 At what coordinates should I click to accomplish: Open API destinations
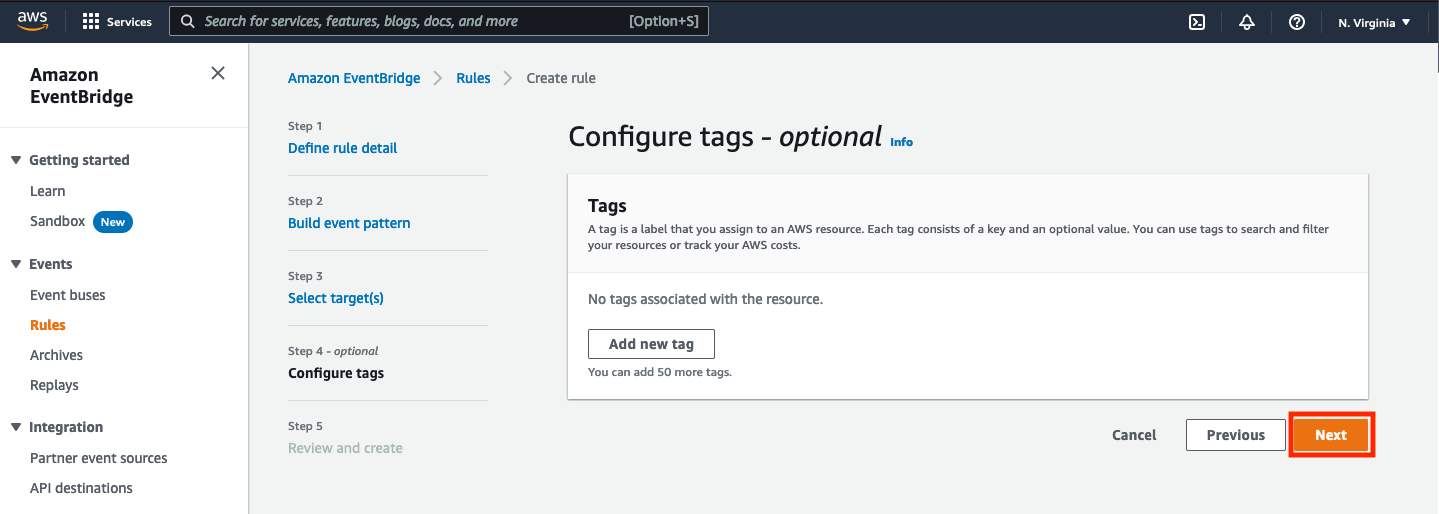81,488
